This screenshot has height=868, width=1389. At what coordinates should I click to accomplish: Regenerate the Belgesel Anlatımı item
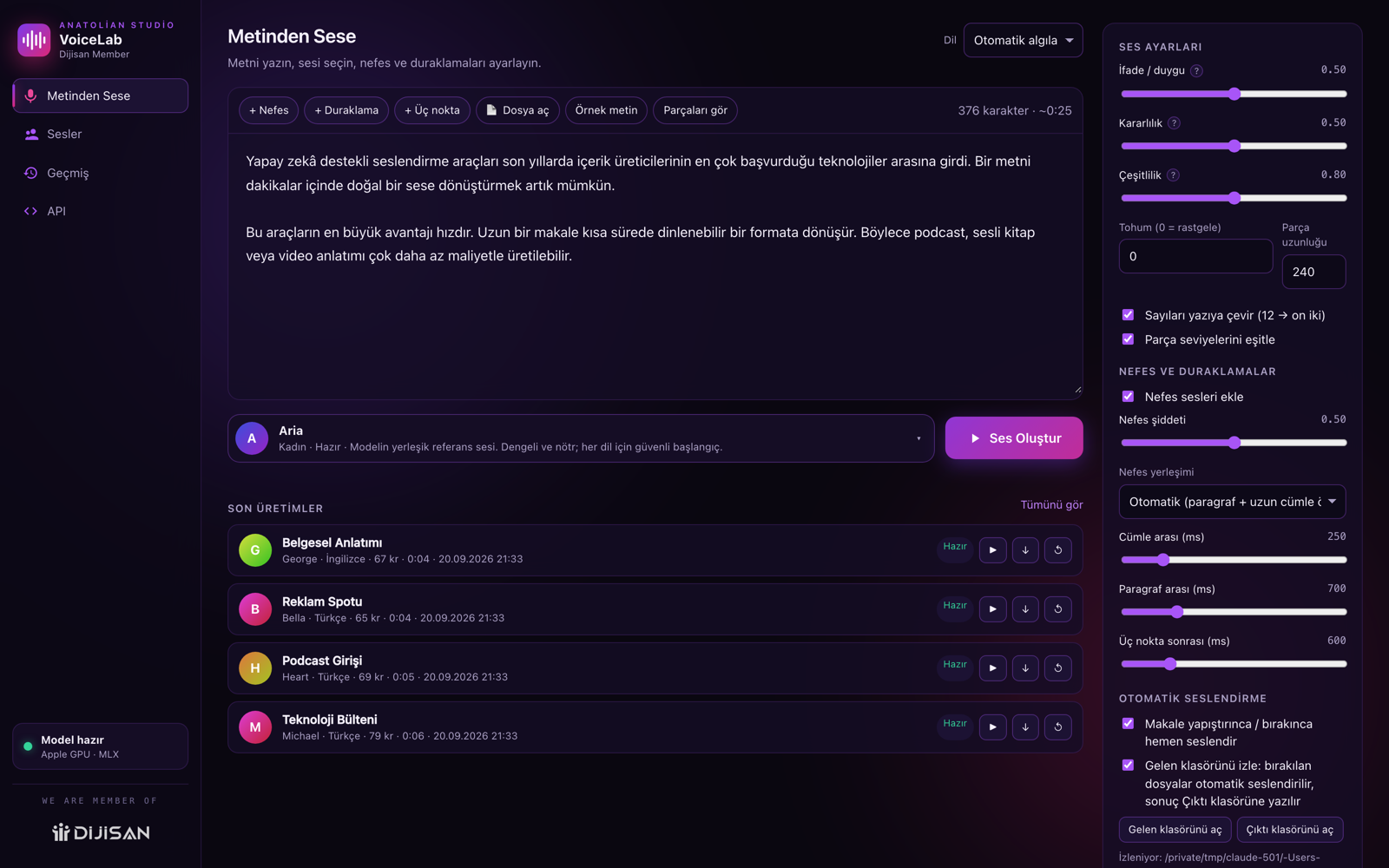click(x=1057, y=550)
